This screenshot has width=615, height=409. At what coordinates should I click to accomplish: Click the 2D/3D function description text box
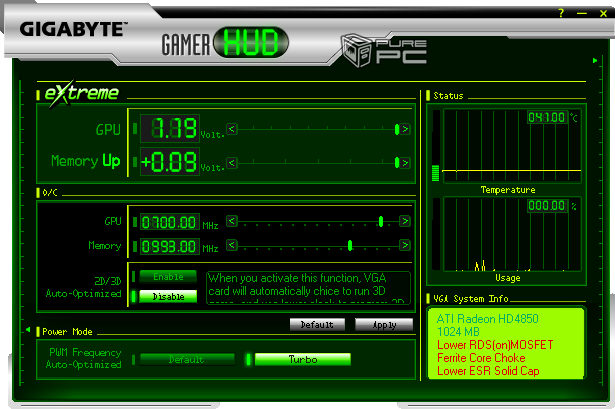pos(308,288)
